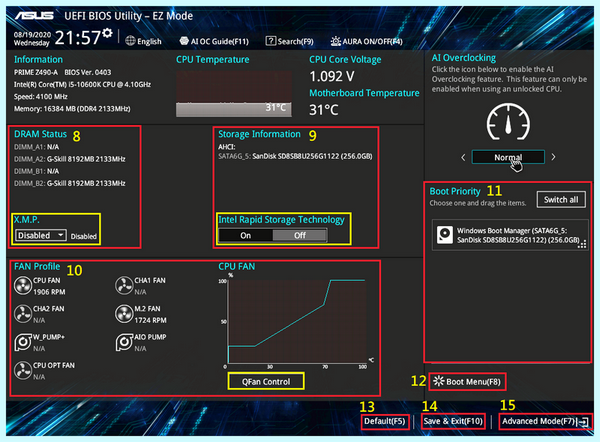Click the globe language icon
Viewport: 600px width, 442px height.
(130, 41)
